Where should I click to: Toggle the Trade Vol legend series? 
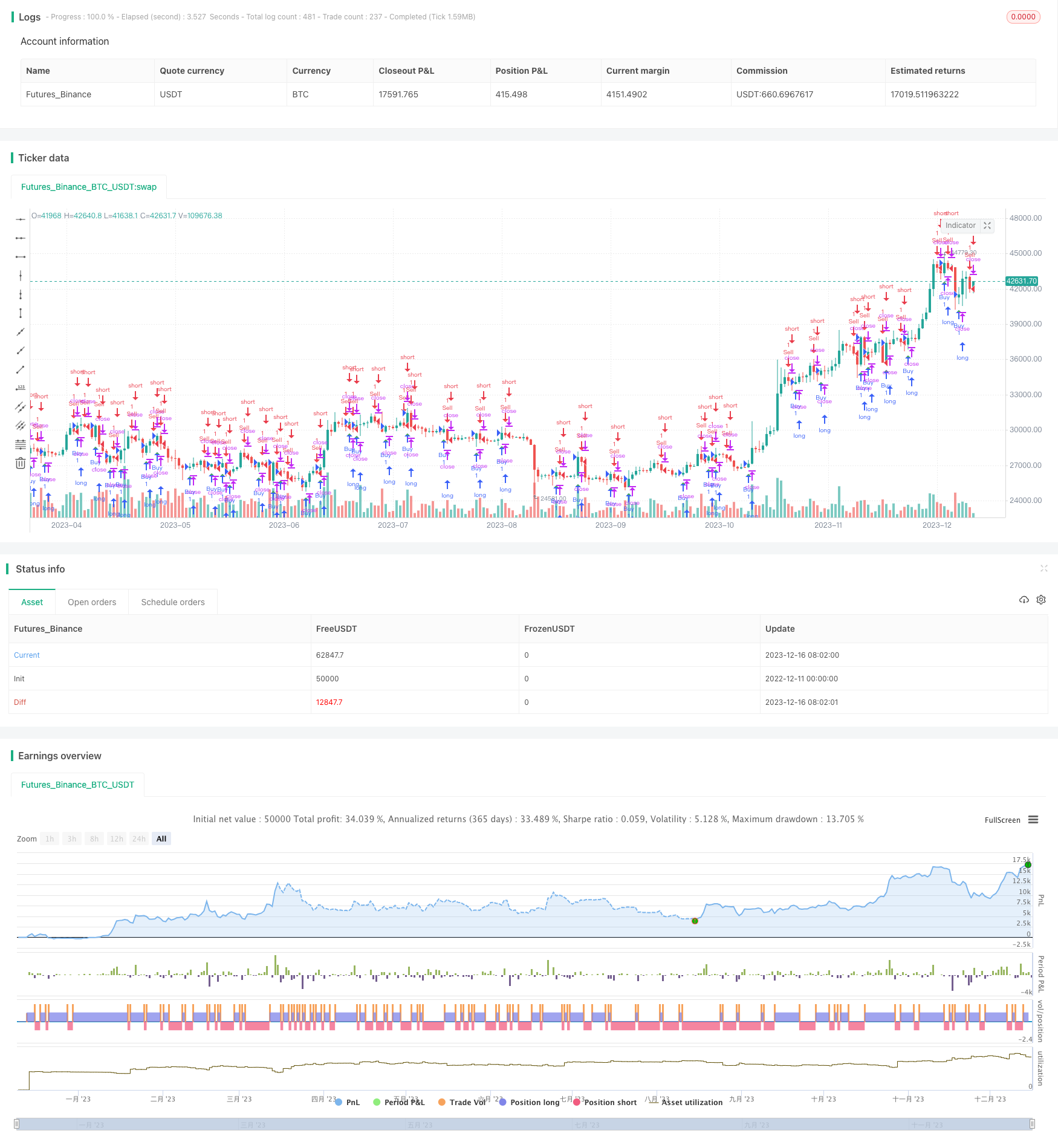click(462, 1102)
